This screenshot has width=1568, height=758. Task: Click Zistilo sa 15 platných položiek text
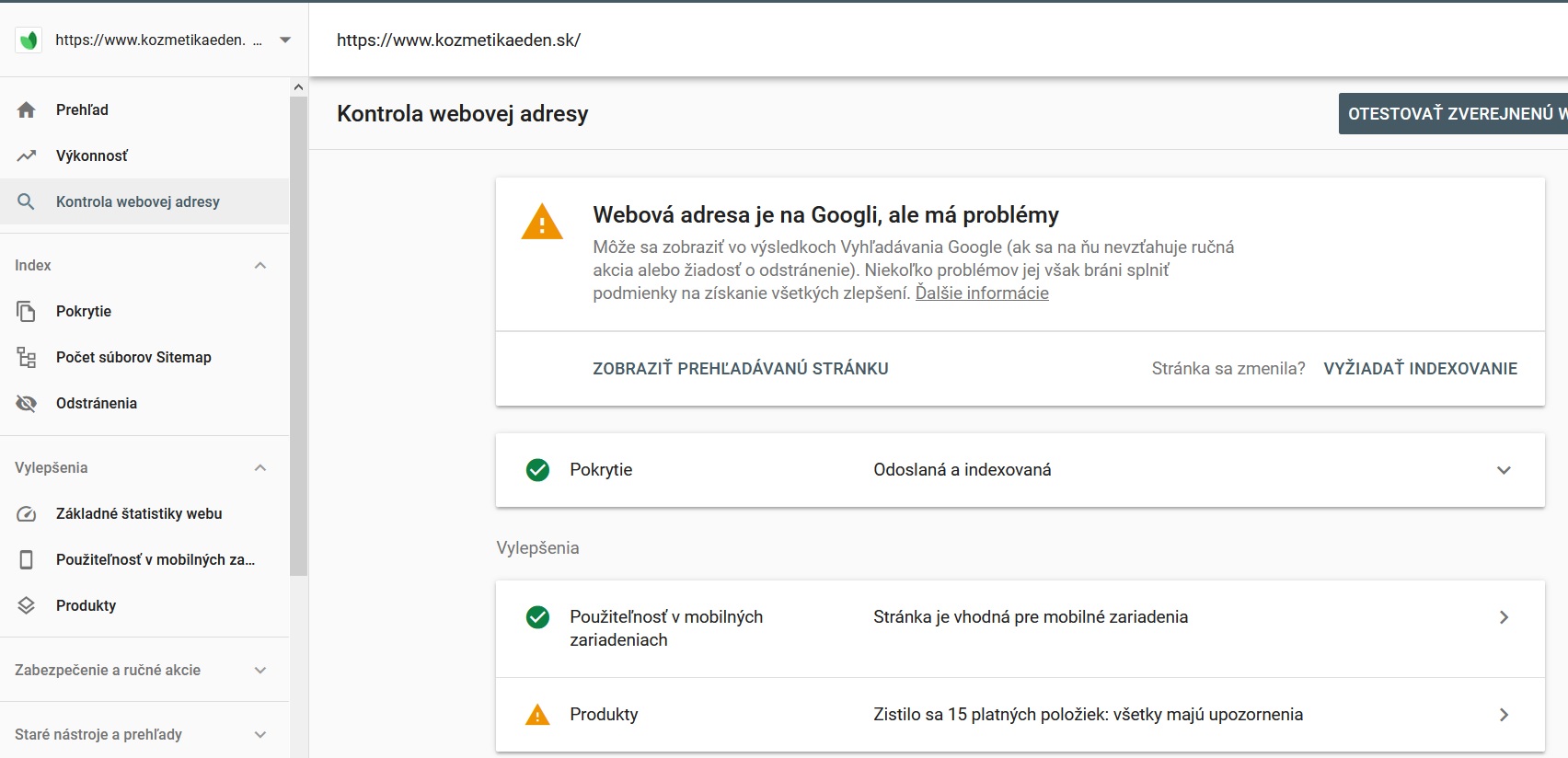[x=1088, y=715]
